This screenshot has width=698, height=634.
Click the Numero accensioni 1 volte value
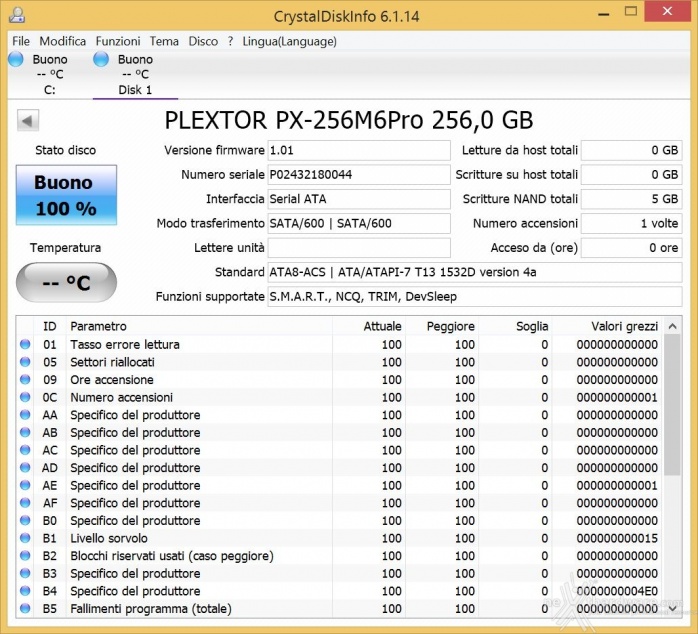point(631,224)
